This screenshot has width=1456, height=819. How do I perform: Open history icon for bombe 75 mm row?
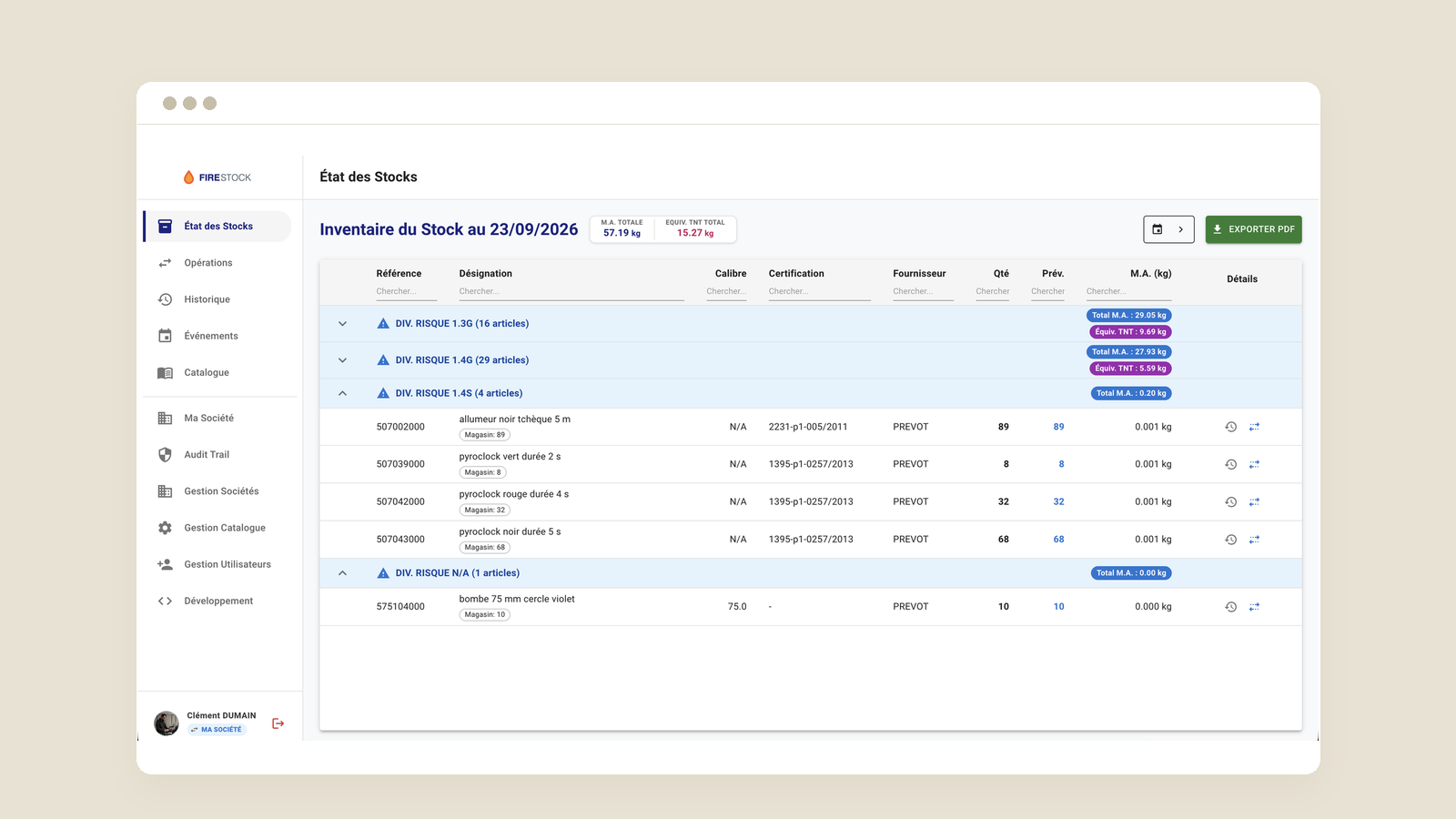(1230, 607)
